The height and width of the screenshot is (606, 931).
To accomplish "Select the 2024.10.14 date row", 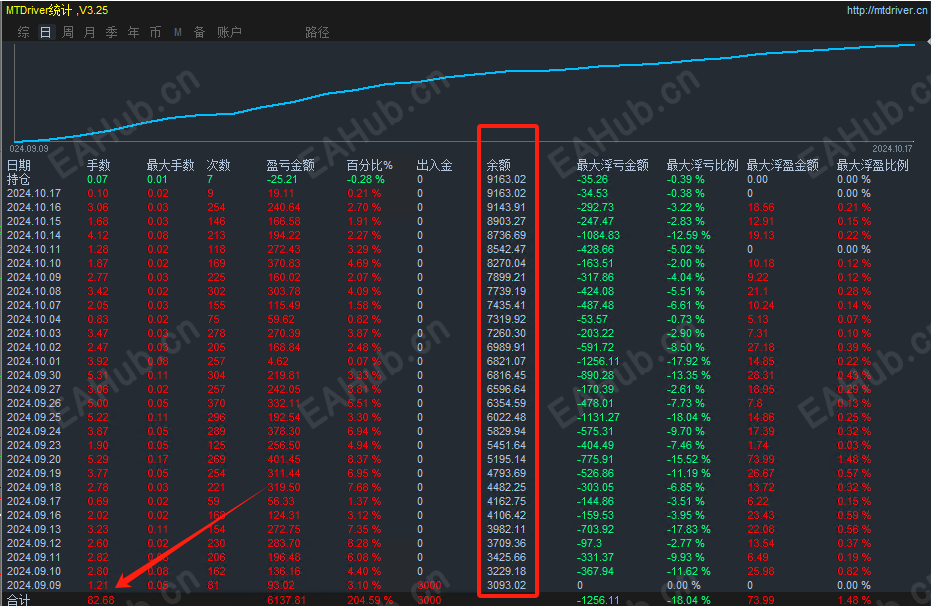I will (x=34, y=236).
